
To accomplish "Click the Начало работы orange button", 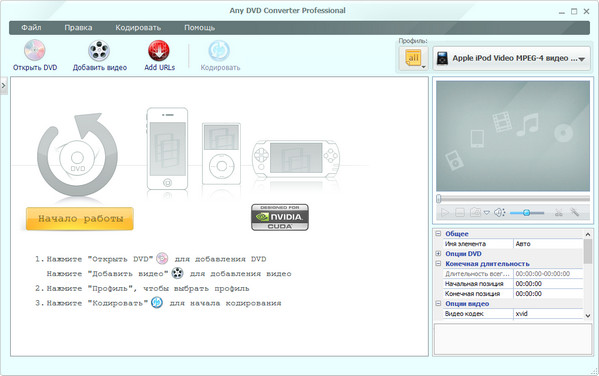I will 80,219.
